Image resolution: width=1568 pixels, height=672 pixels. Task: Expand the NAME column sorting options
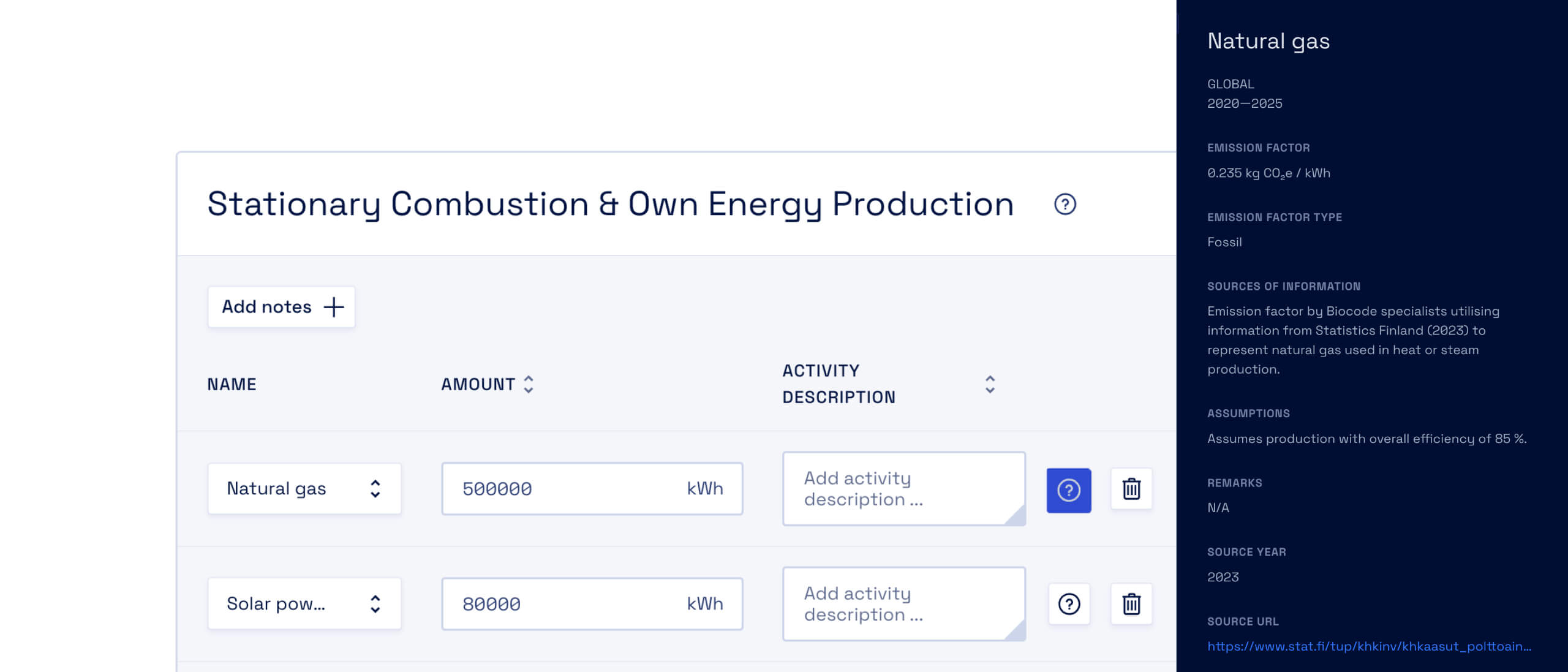click(x=231, y=384)
